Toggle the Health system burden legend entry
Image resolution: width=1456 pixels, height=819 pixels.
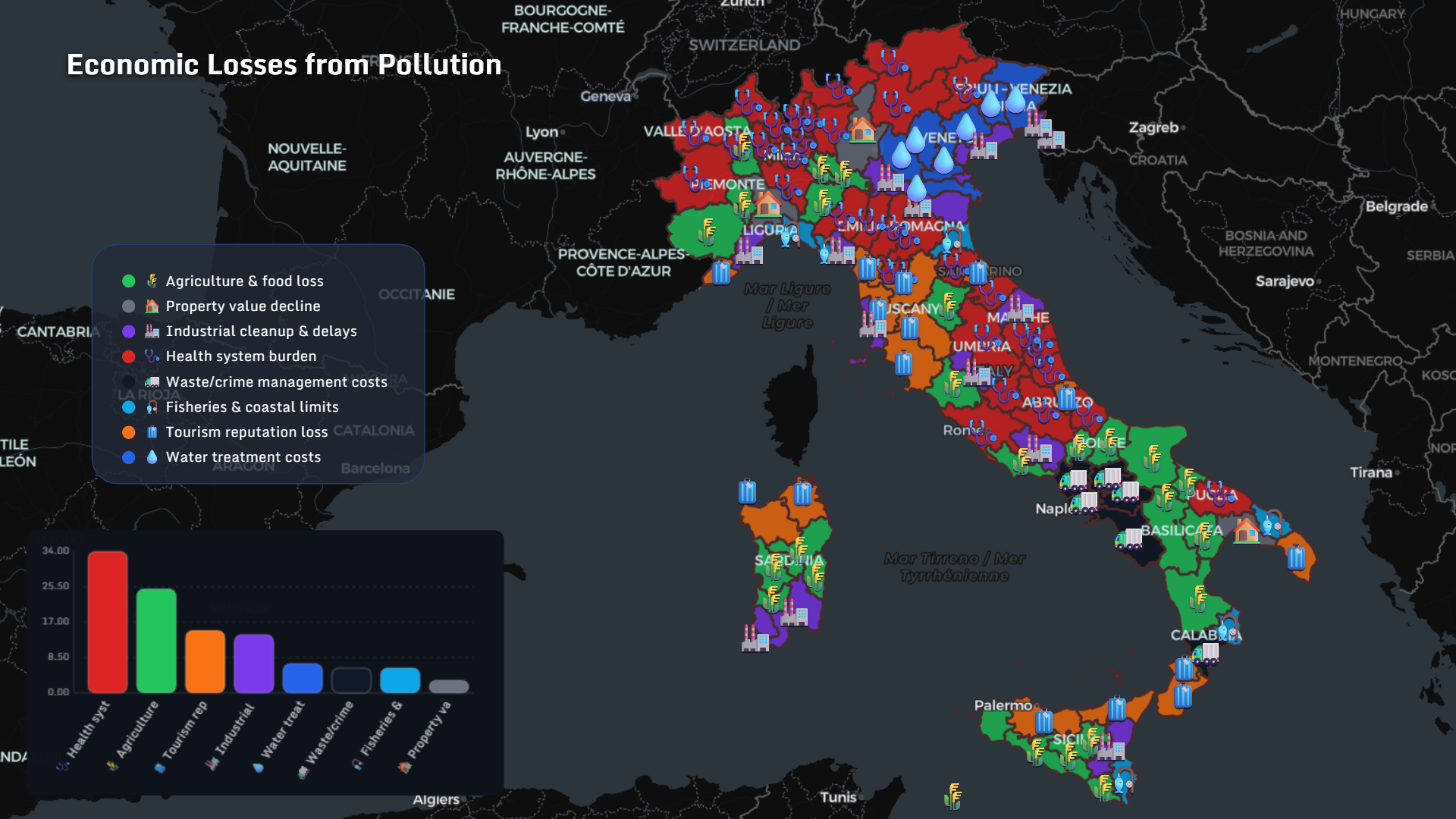[240, 356]
